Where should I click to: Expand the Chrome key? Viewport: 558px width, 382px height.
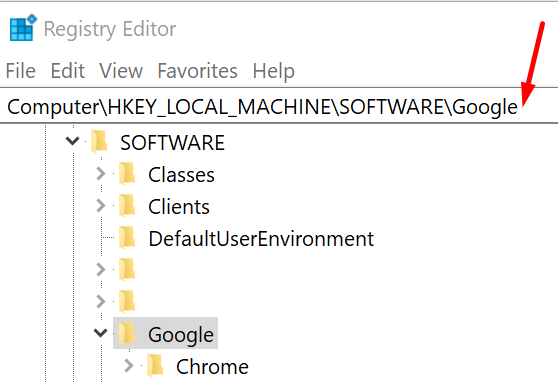pyautogui.click(x=129, y=366)
